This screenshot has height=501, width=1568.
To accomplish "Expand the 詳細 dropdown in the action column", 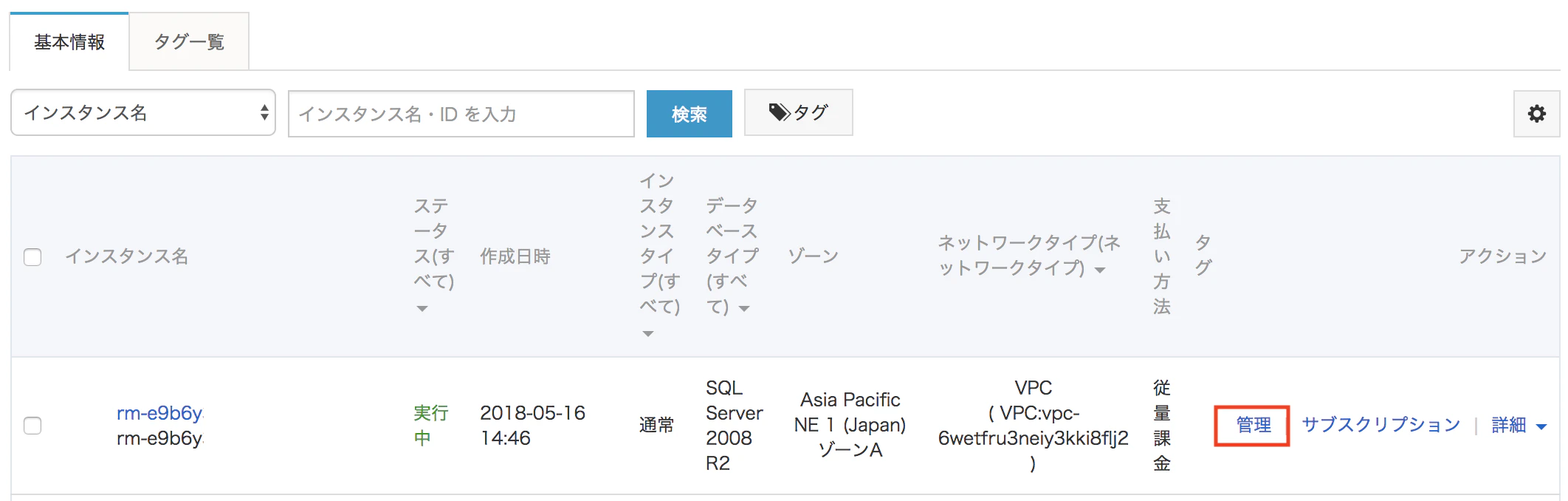I will click(x=1519, y=425).
